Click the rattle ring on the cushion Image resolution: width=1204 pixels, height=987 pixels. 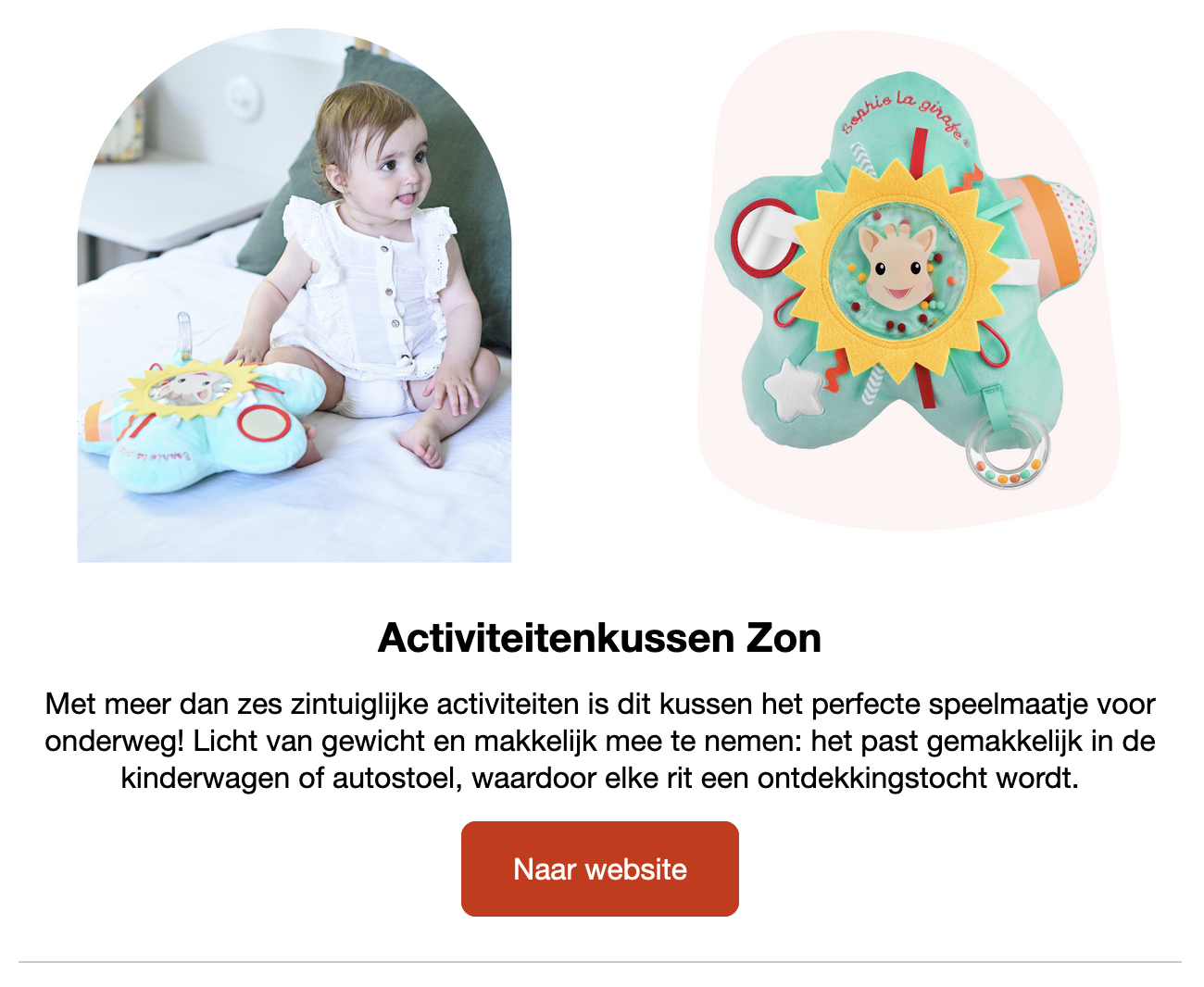(x=1008, y=448)
